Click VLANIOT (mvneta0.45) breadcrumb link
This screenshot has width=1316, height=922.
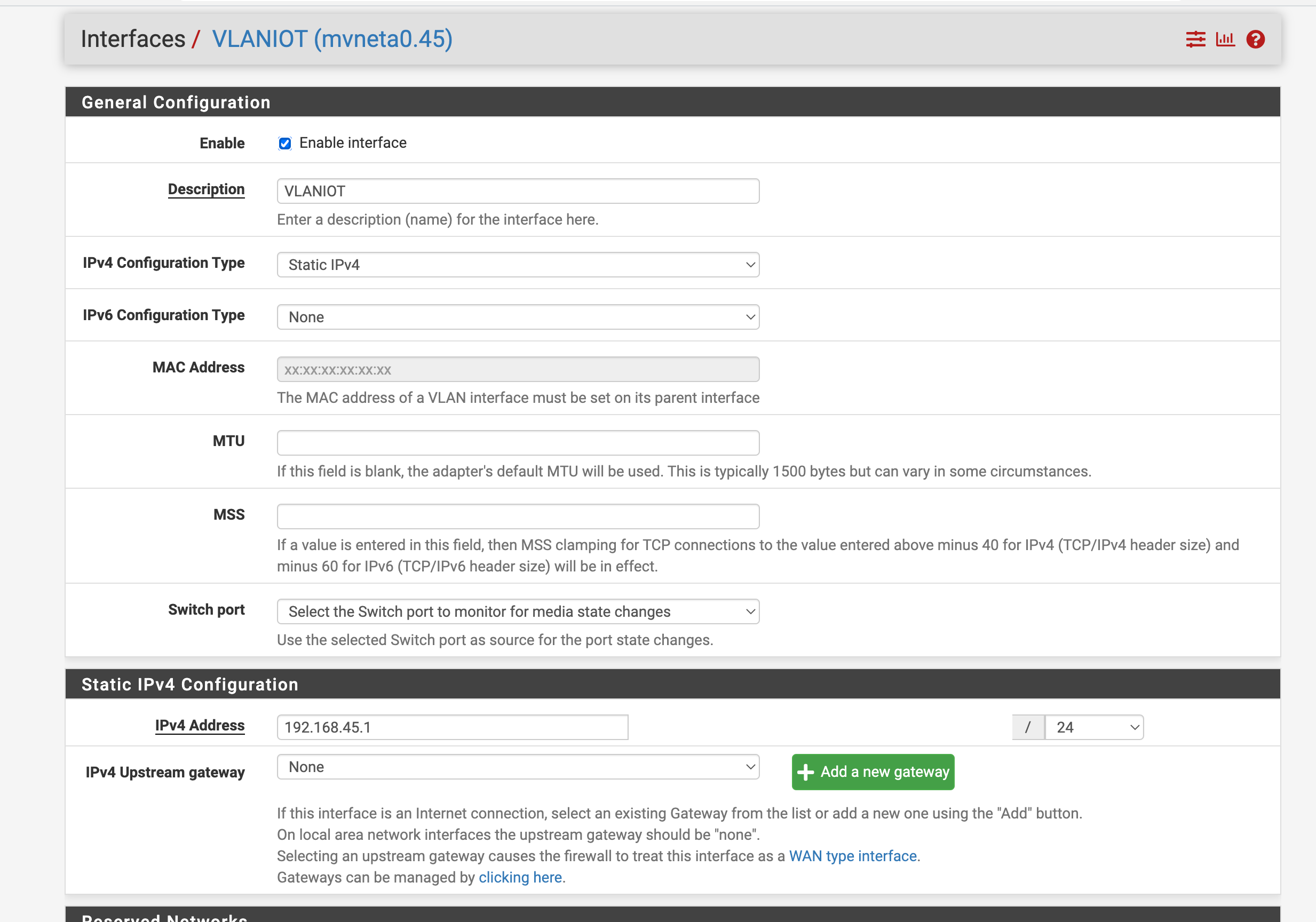(x=332, y=39)
